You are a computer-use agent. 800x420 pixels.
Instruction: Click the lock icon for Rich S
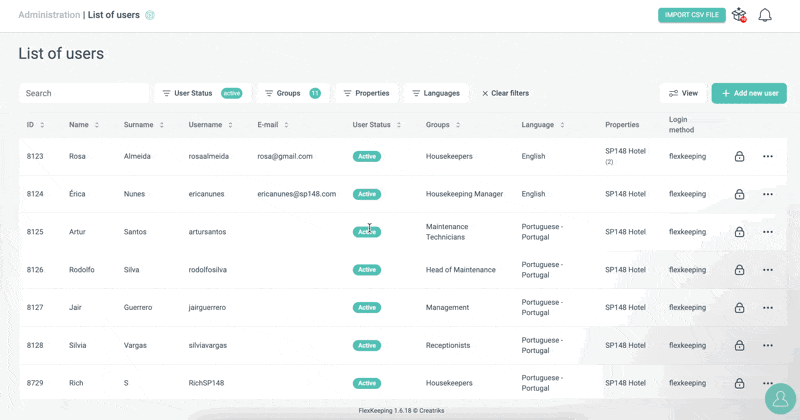click(x=739, y=383)
